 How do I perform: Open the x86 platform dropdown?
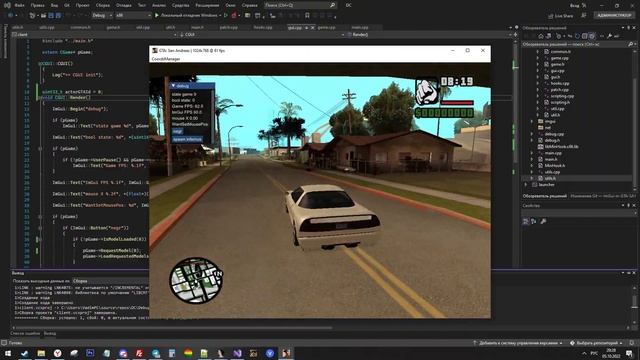[x=133, y=16]
